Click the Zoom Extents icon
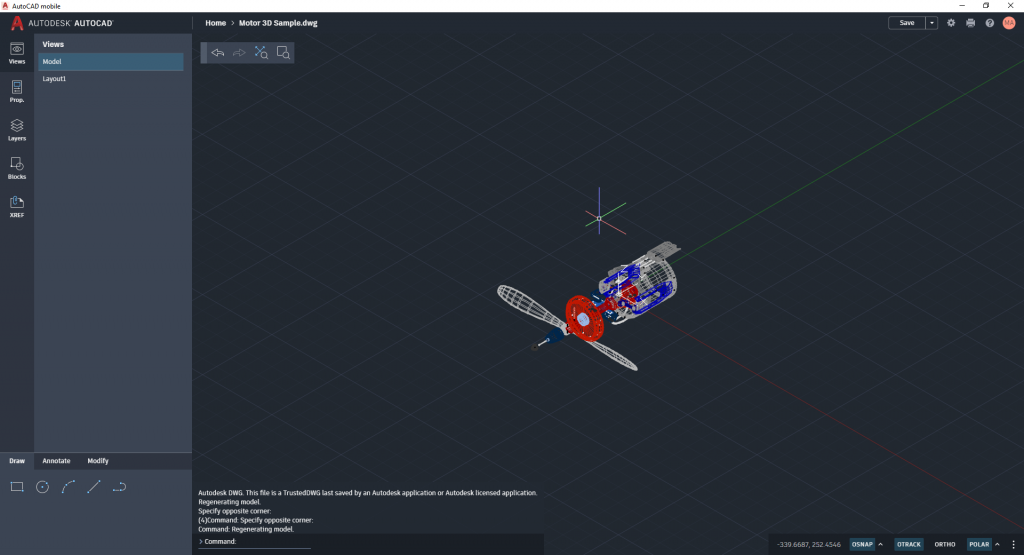 (x=261, y=53)
